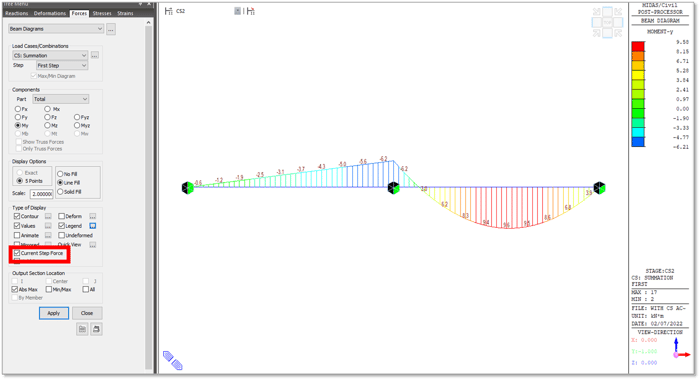Open Contour details ellipsis button
Screen dimensions: 700x380
click(48, 216)
